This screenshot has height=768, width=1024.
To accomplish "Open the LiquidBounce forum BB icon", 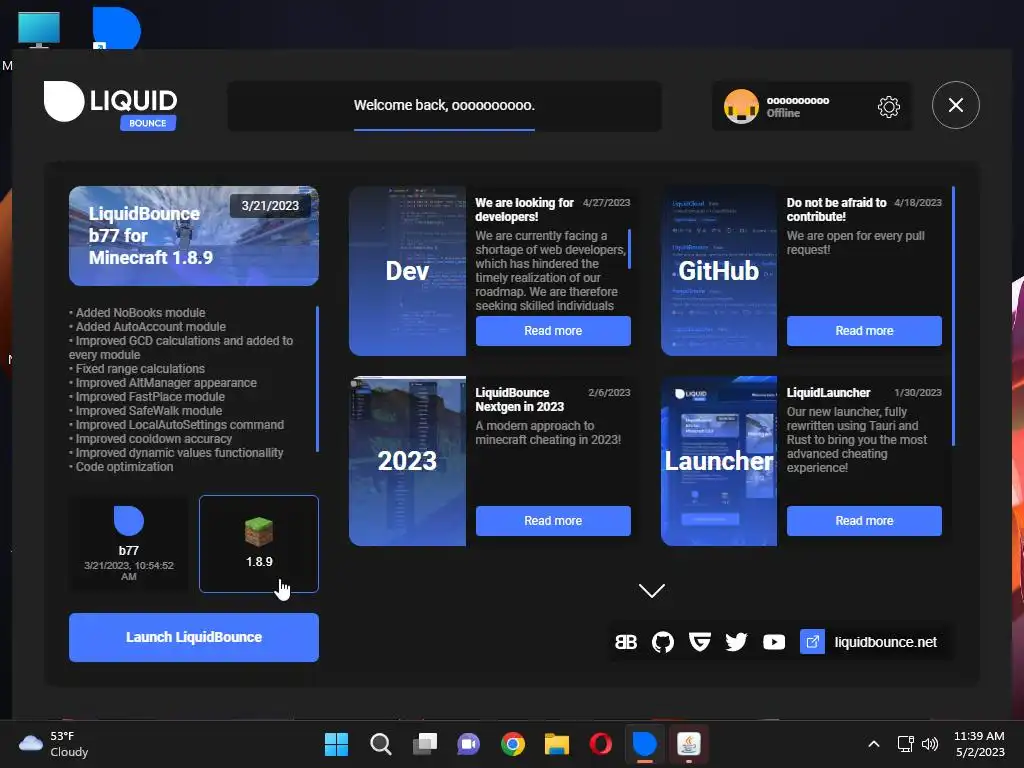I will coord(626,642).
